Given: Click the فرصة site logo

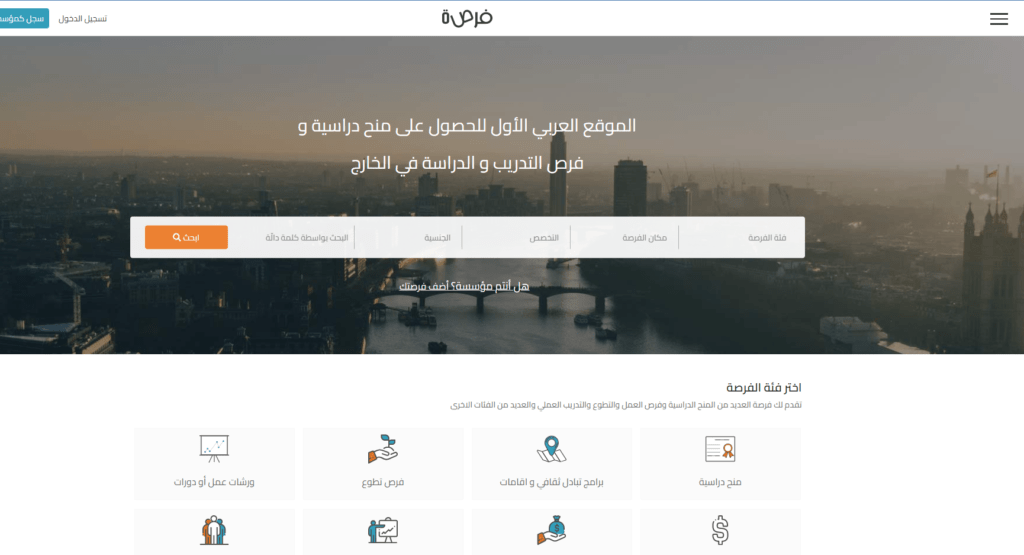Looking at the screenshot, I should (467, 18).
